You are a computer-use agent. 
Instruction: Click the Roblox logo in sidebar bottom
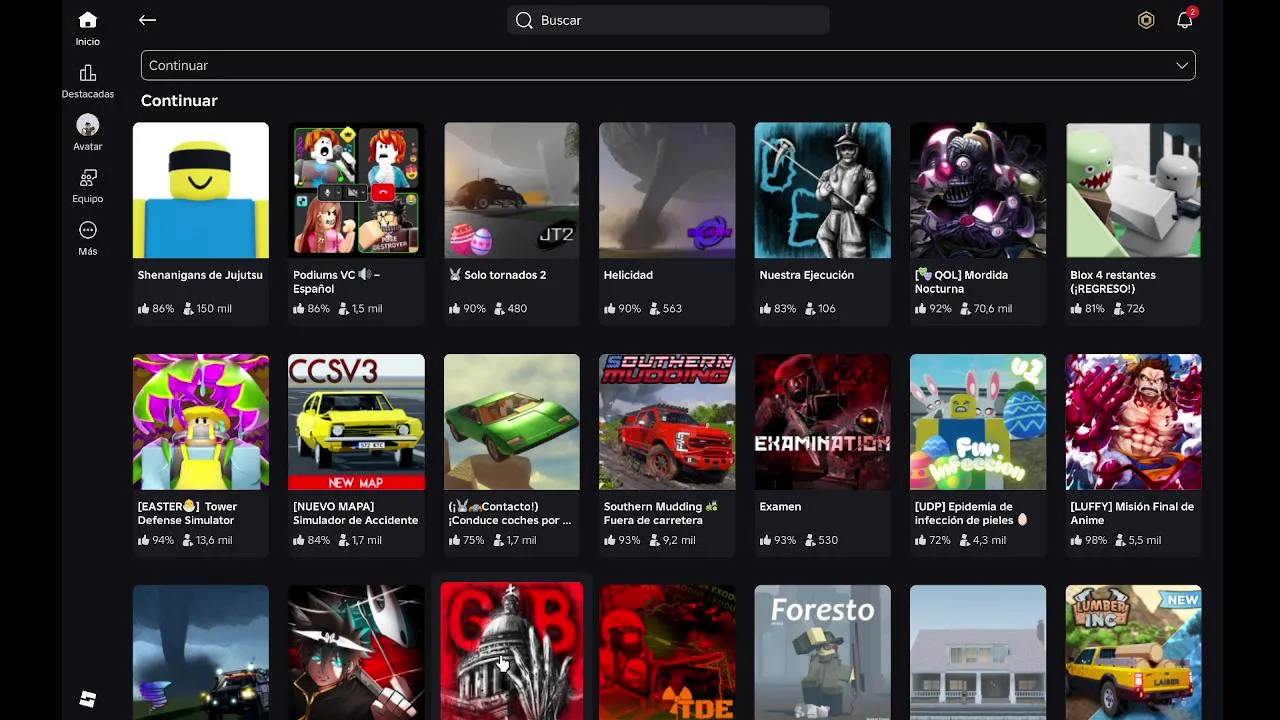point(88,699)
